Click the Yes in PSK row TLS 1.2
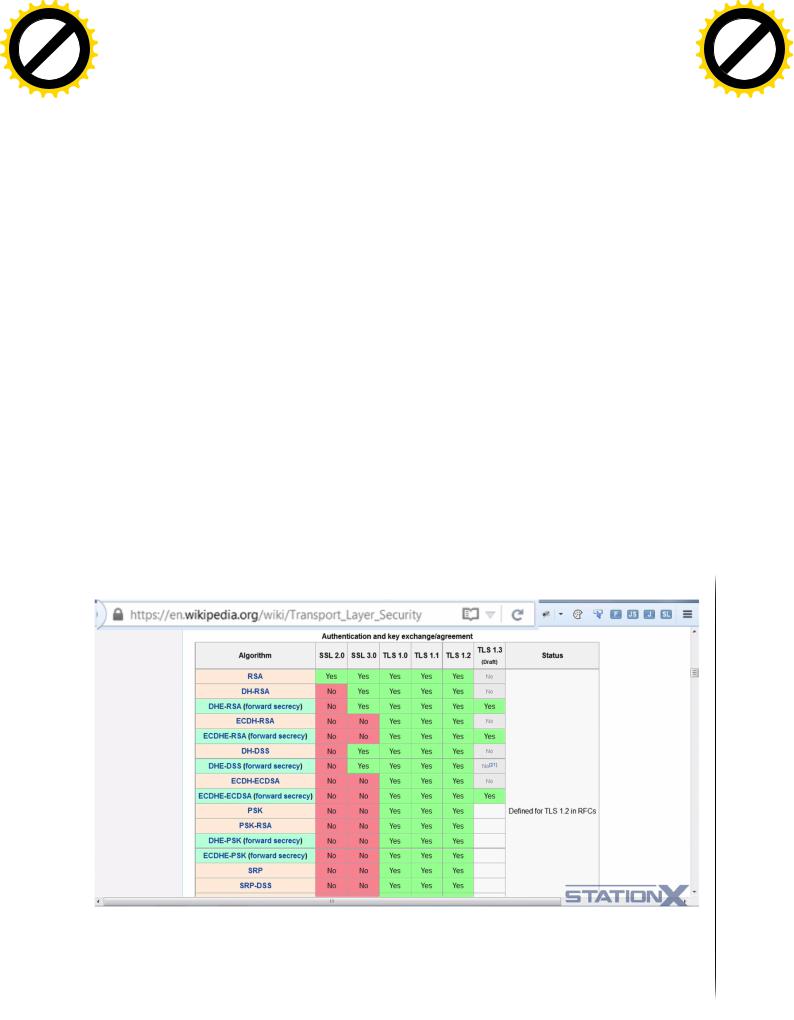This screenshot has height=1020, width=794. tap(458, 811)
